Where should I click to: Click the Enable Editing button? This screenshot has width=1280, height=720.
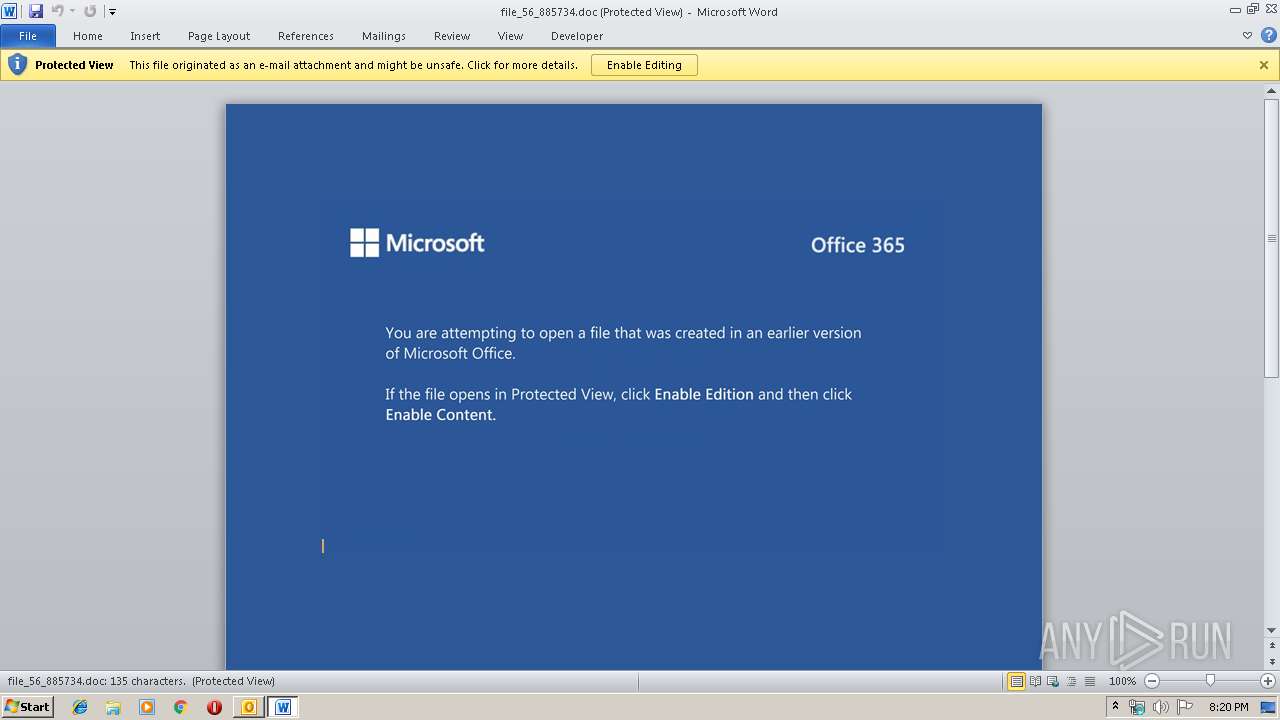(644, 65)
